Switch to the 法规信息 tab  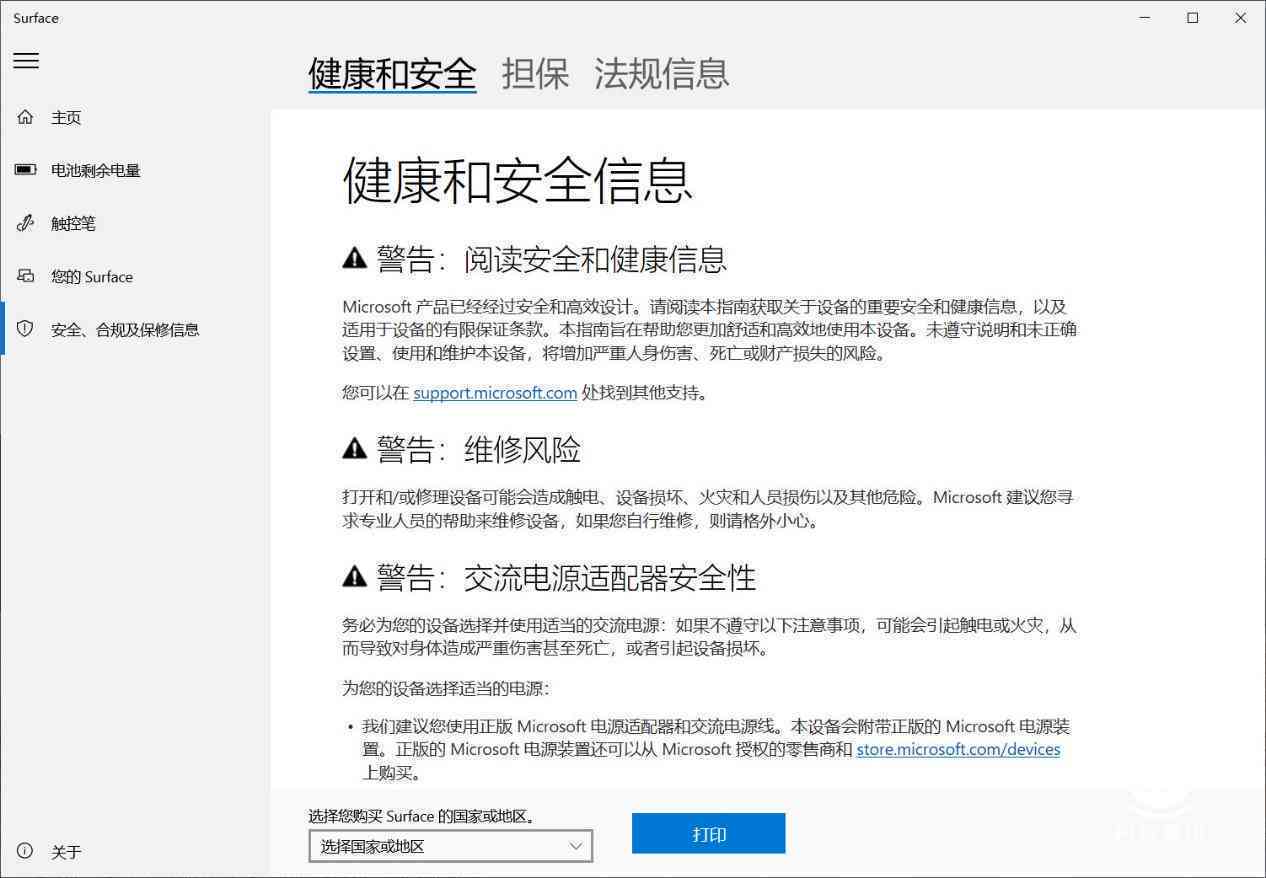pos(662,73)
